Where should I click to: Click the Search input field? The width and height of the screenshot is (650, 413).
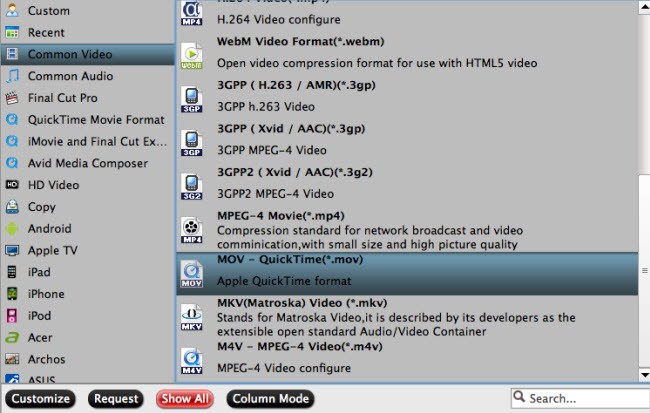pyautogui.click(x=580, y=398)
